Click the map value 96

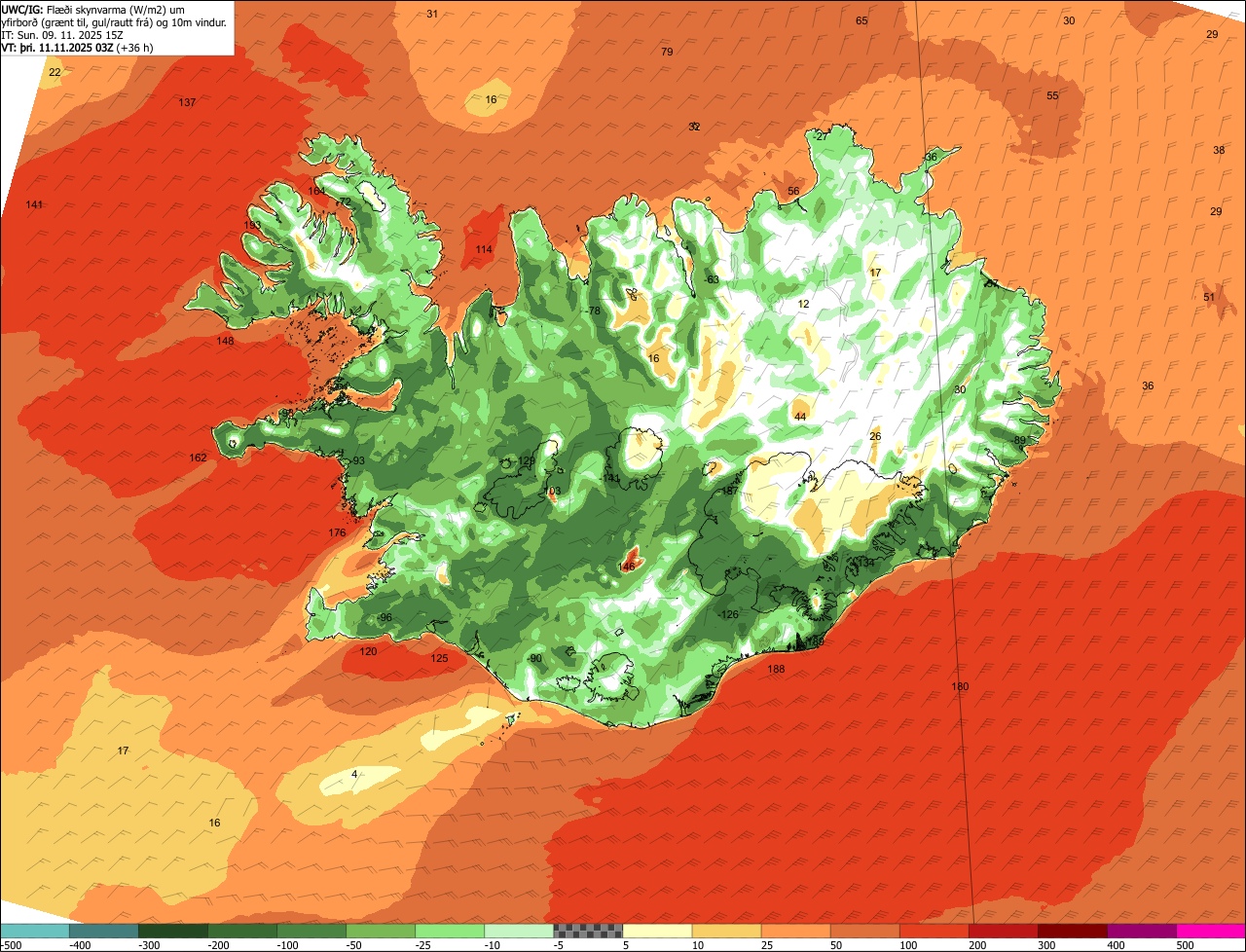point(385,617)
